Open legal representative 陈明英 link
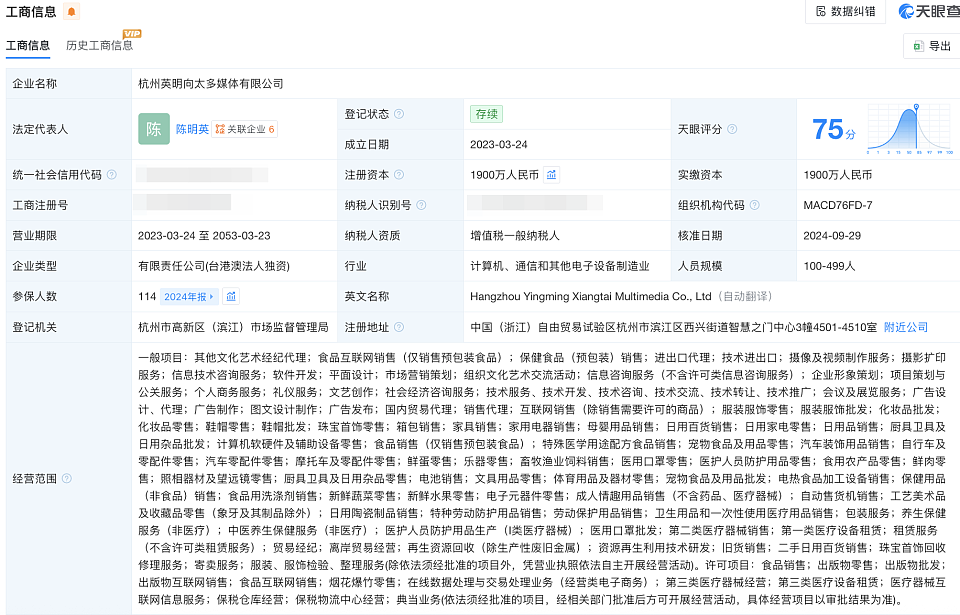This screenshot has width=960, height=615. tap(192, 129)
